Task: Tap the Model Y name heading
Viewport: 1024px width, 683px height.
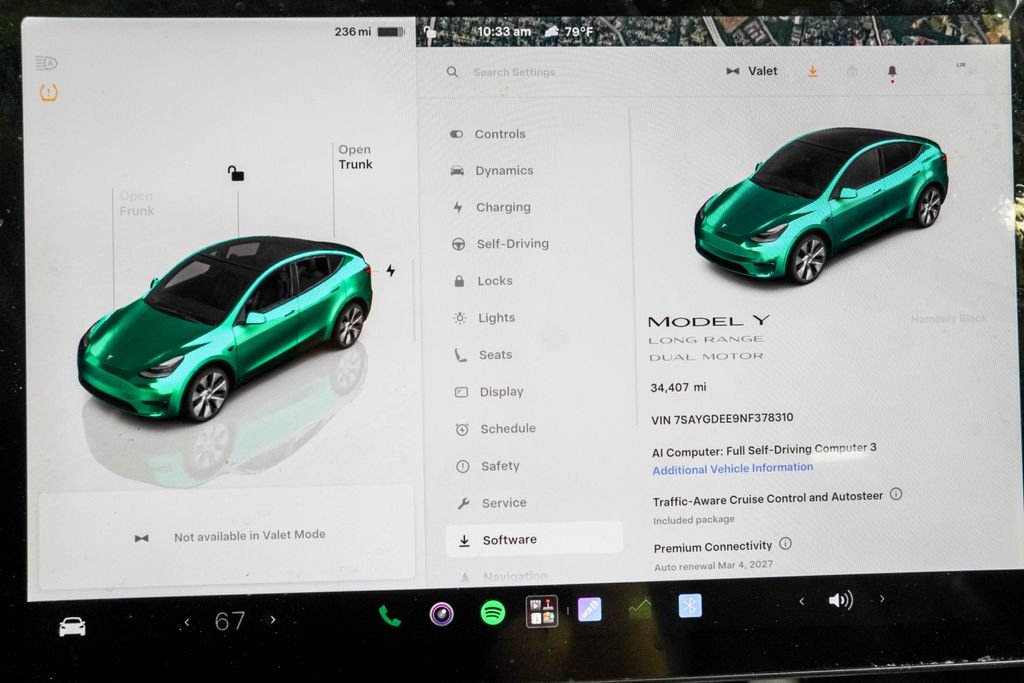Action: point(709,321)
